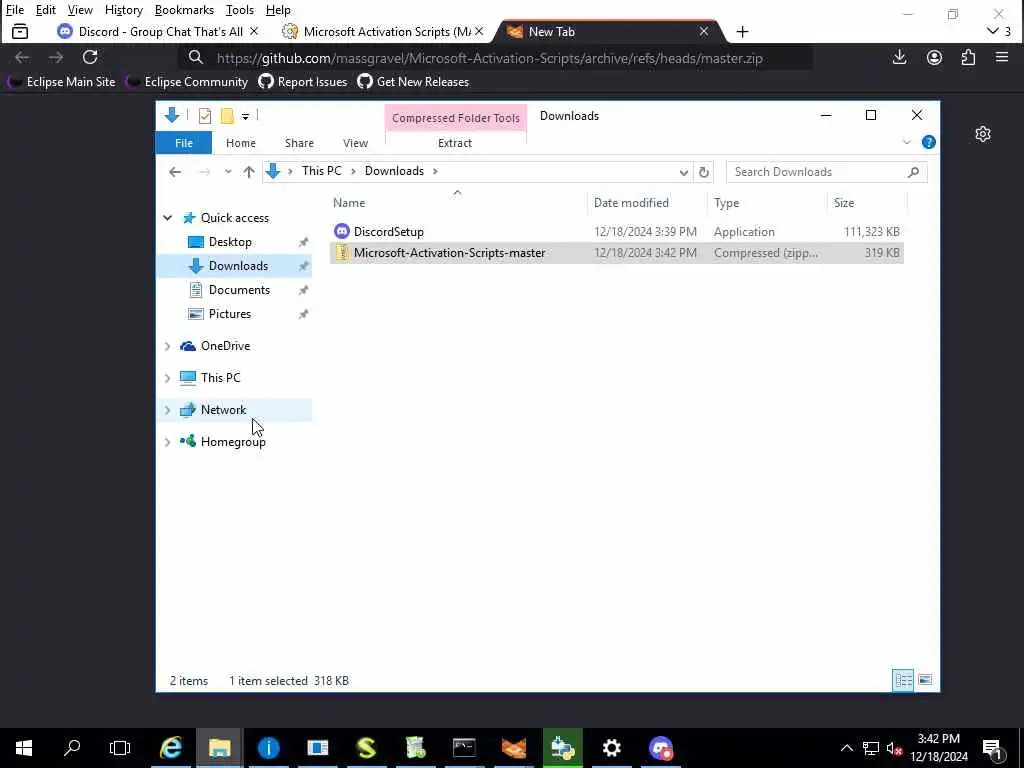The width and height of the screenshot is (1024, 768).
Task: Show hidden system tray icons
Action: 846,748
